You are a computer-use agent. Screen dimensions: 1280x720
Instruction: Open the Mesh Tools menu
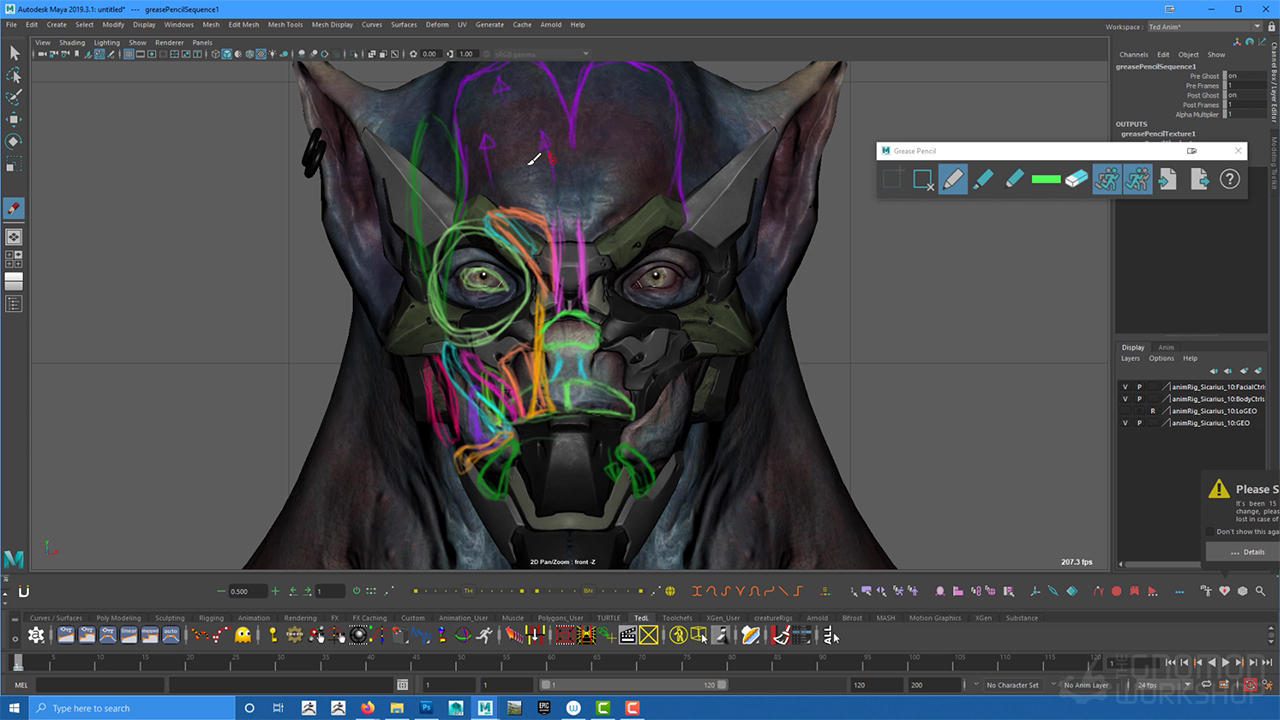tap(285, 24)
